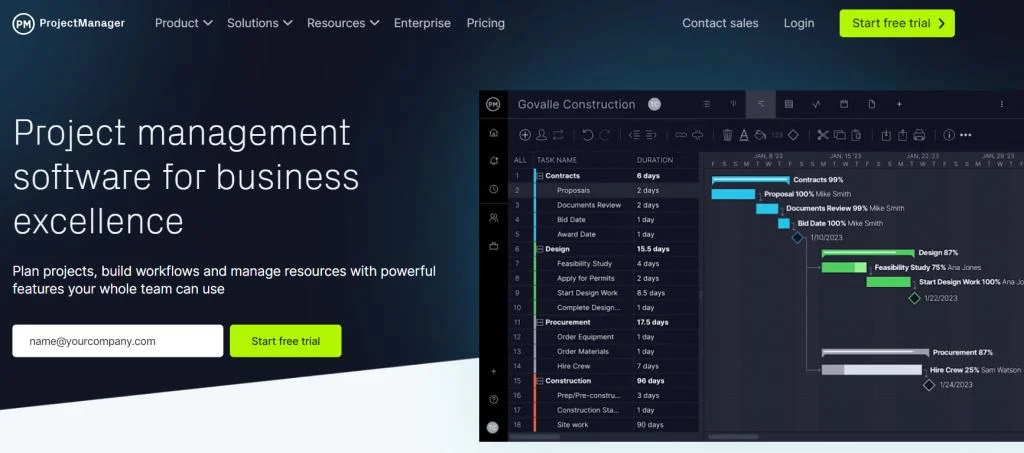Image resolution: width=1024 pixels, height=453 pixels.
Task: Click the Apply for Permits task name
Action: [585, 278]
